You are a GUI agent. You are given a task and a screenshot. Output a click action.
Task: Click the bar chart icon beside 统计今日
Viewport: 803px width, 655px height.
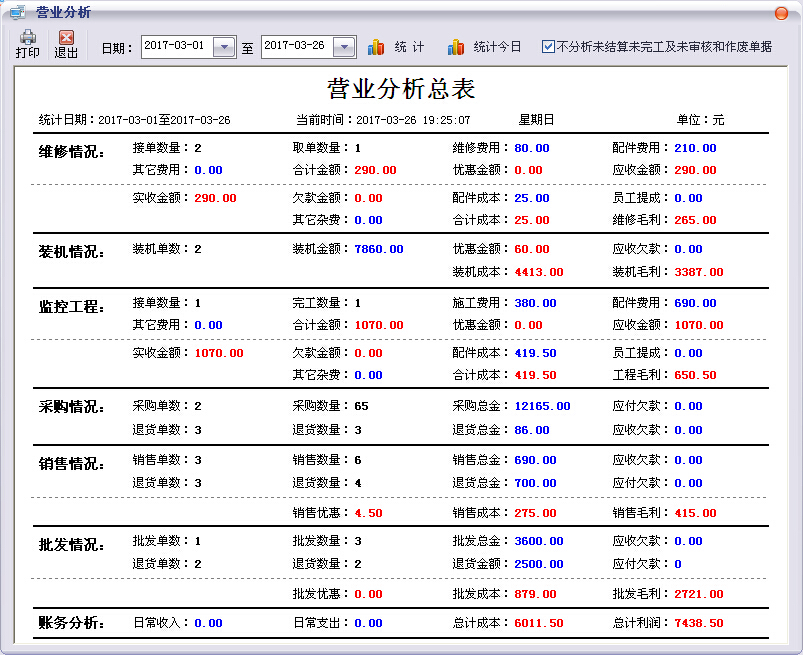[x=455, y=47]
